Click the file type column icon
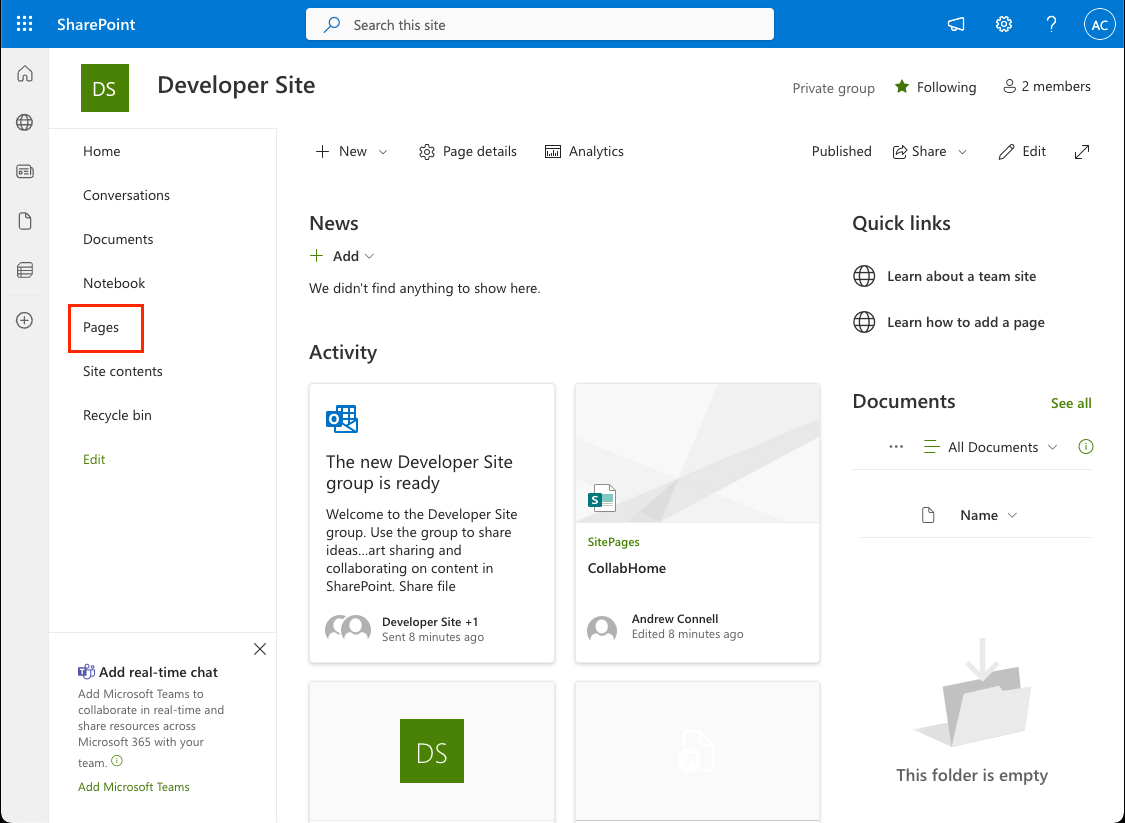Screen dimensions: 1125x823 point(928,515)
